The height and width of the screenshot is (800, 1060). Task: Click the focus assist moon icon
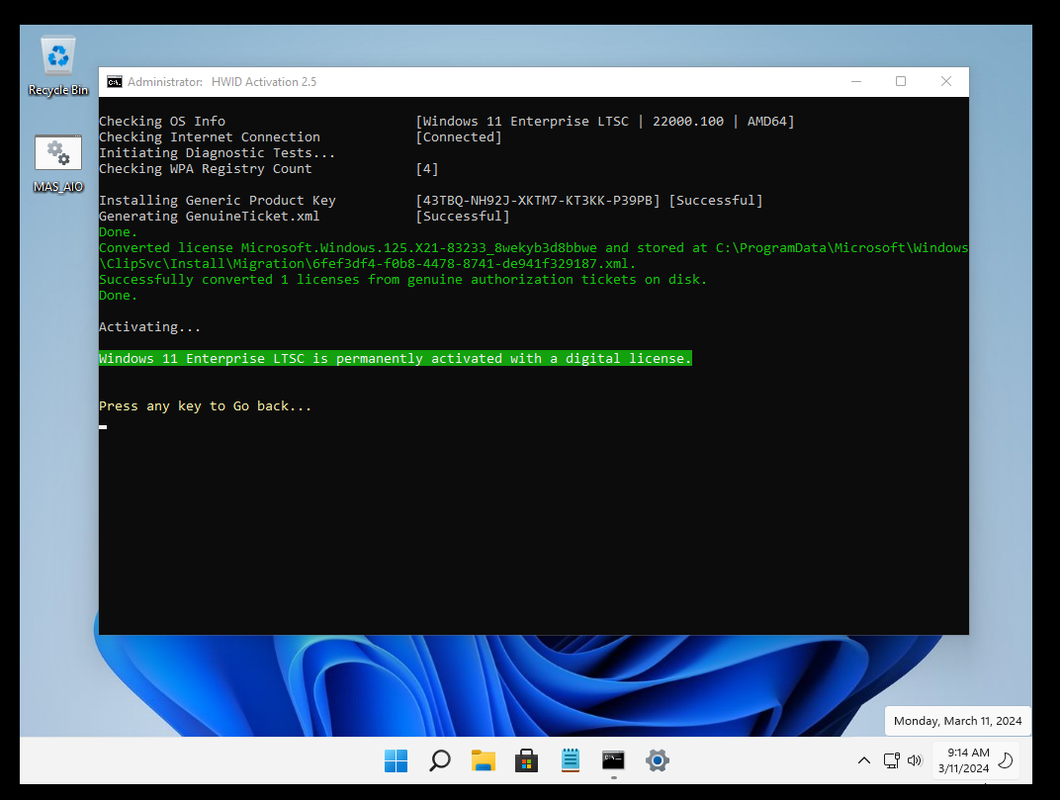coord(1006,761)
